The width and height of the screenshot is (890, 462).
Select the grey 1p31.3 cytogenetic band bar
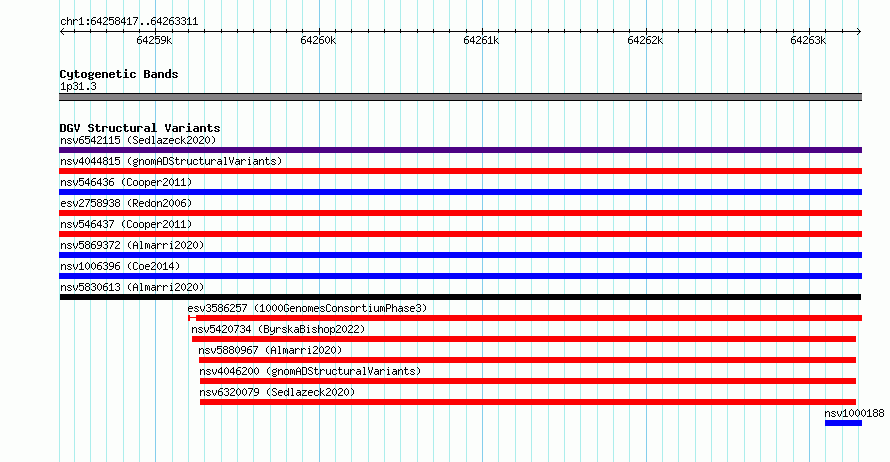[460, 97]
